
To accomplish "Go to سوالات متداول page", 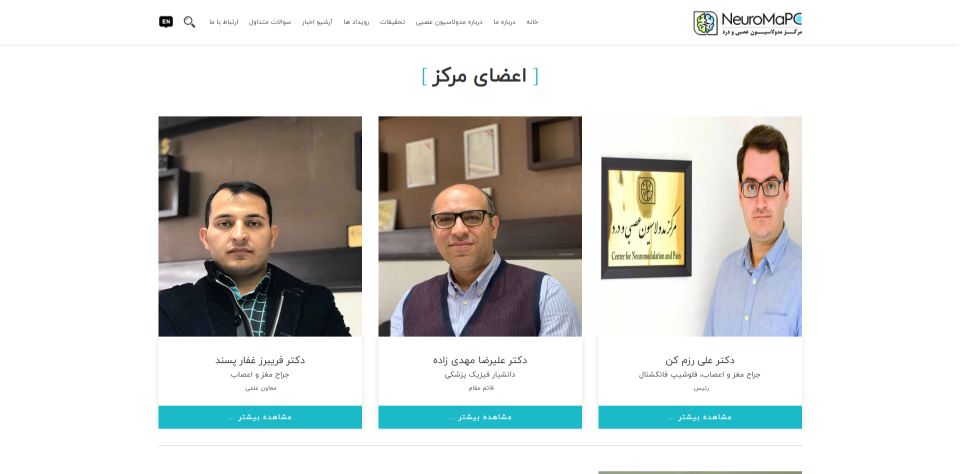I will 270,22.
